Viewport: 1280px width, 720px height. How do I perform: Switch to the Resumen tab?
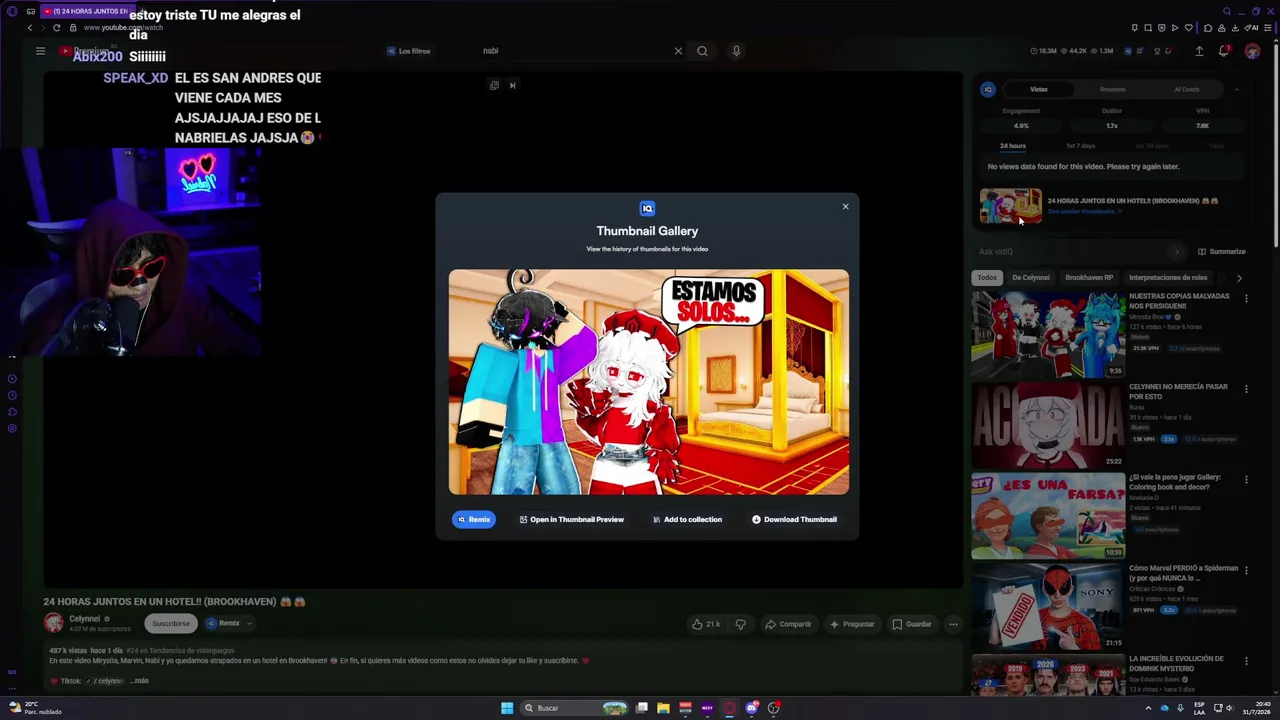coord(1112,89)
